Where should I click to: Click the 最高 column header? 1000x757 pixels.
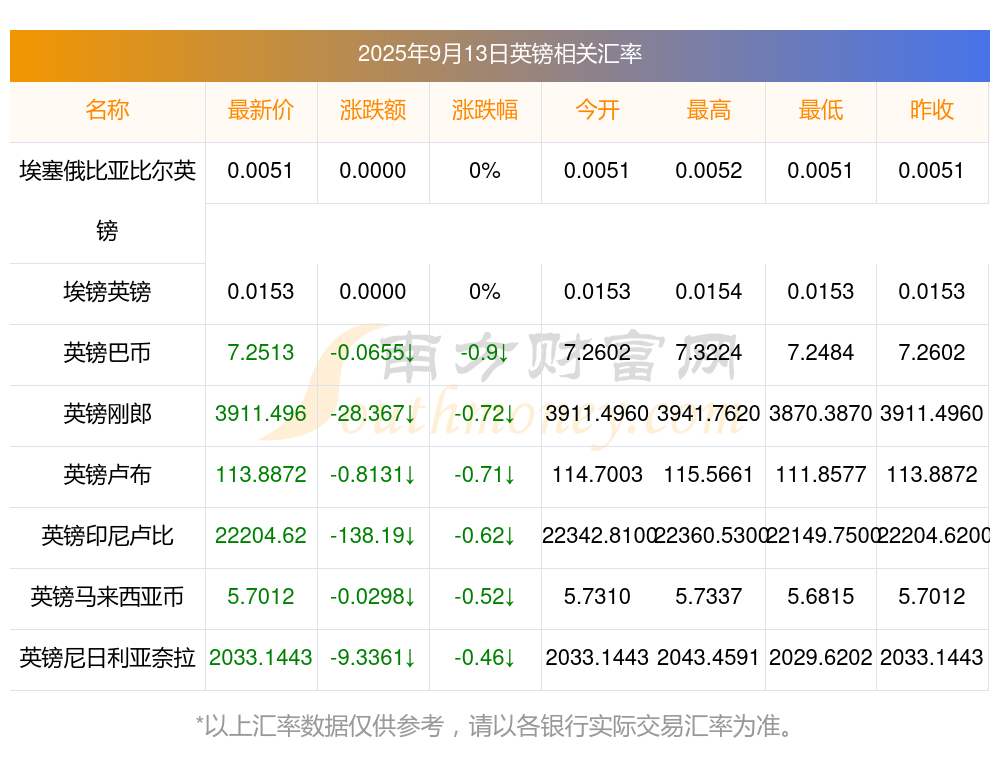709,110
